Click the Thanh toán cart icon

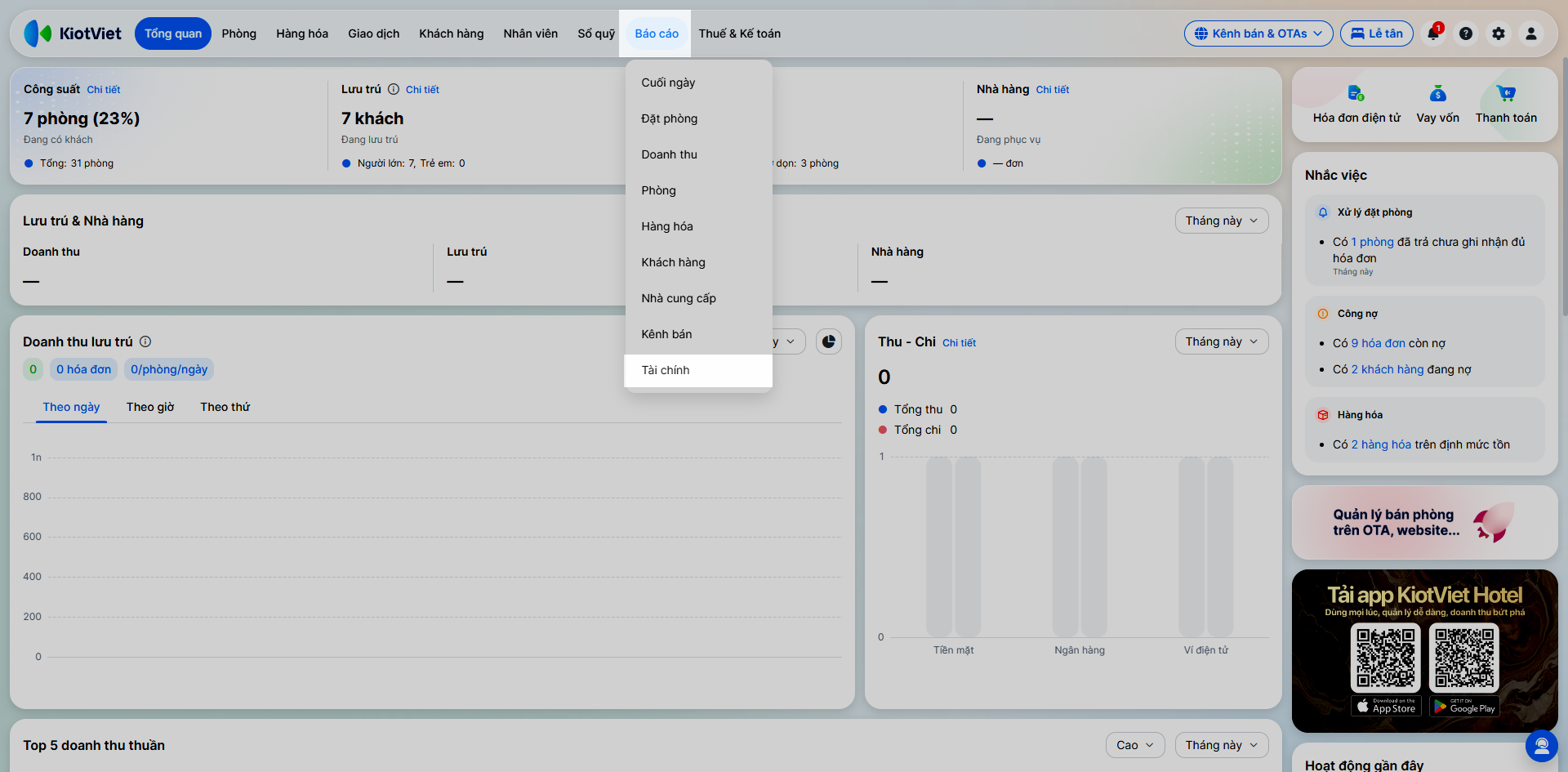coord(1506,93)
